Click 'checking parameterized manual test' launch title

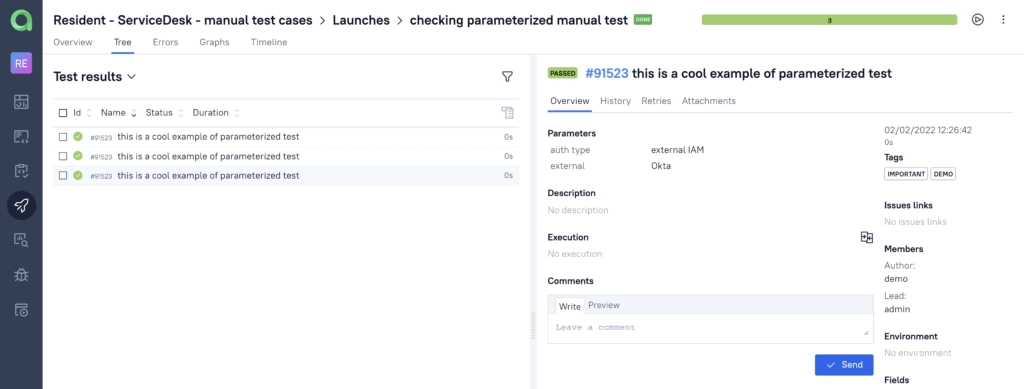point(519,20)
